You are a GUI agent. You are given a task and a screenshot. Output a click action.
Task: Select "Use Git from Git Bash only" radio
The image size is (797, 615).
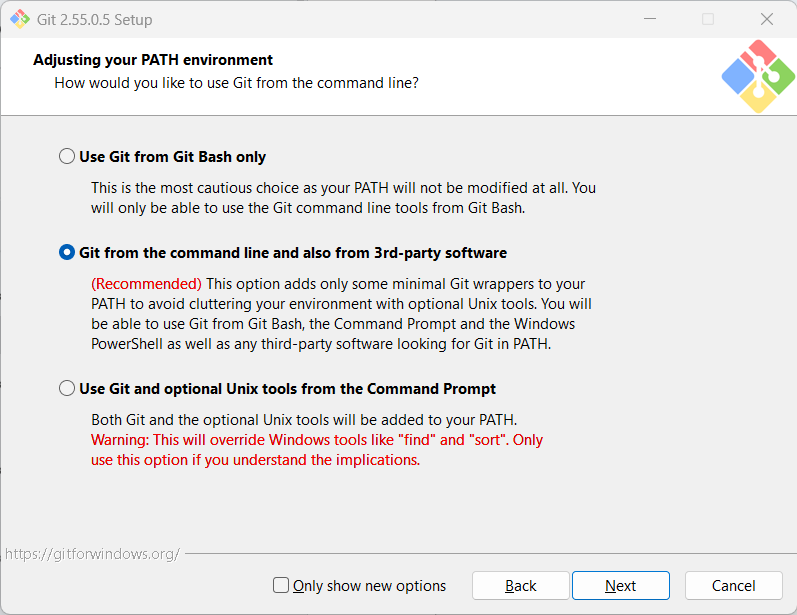point(67,156)
